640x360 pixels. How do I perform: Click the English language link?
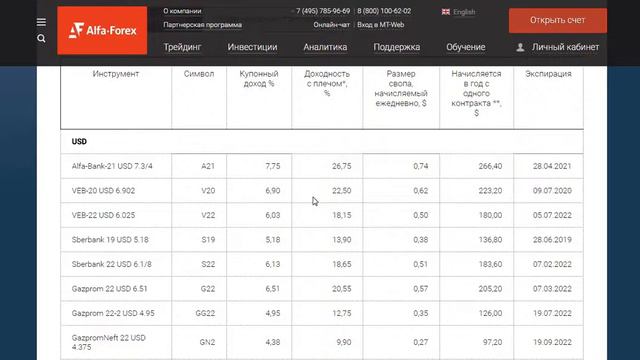click(464, 12)
